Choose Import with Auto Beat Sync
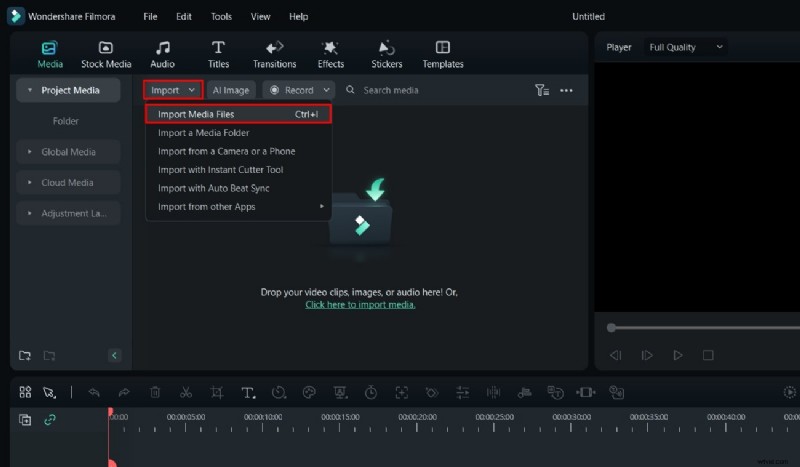800x467 pixels. (238, 188)
